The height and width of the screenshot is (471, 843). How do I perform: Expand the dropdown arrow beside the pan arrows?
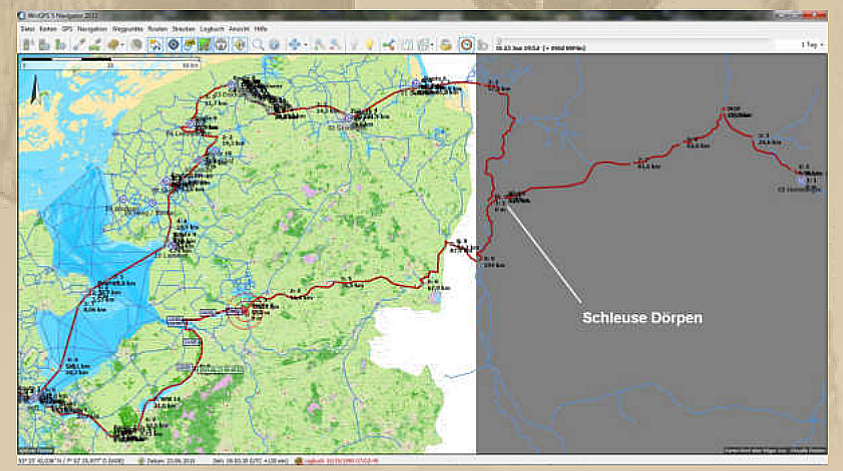coord(306,44)
